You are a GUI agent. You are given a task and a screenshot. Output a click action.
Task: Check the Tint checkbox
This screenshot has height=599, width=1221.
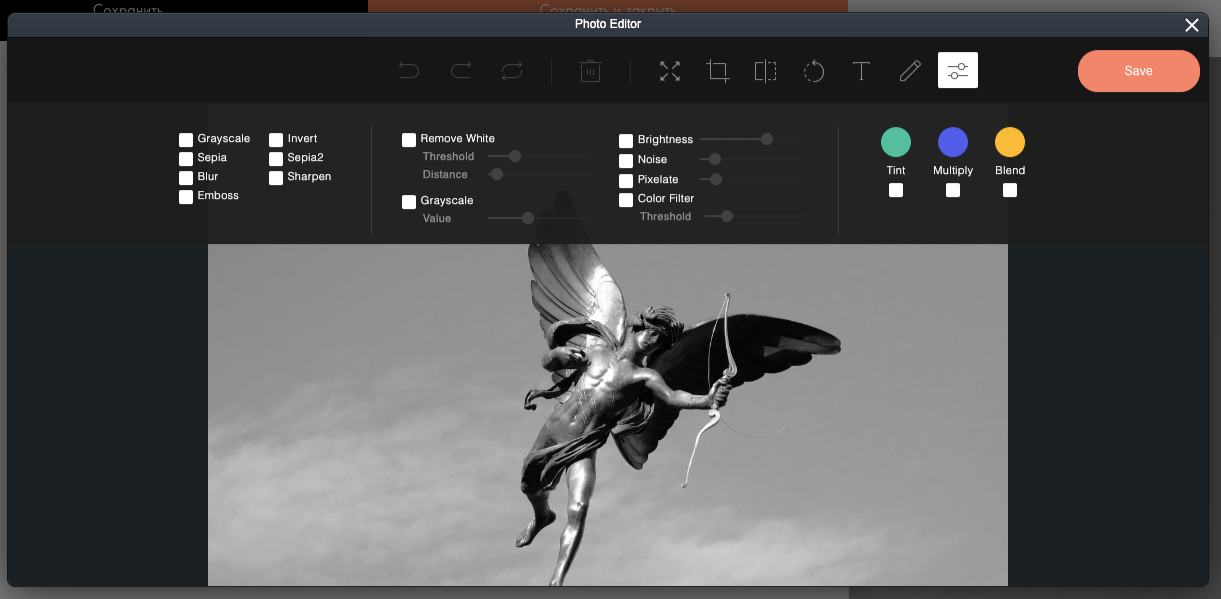896,190
